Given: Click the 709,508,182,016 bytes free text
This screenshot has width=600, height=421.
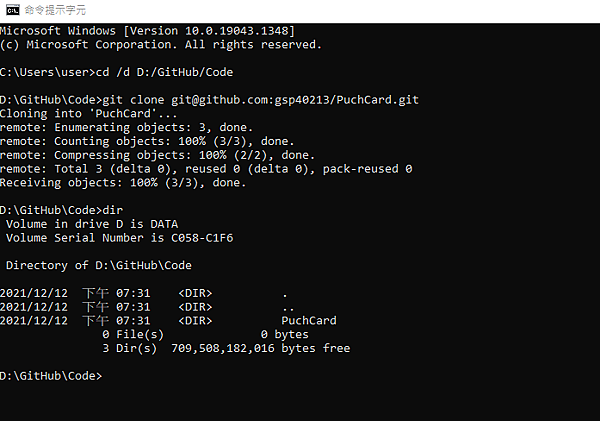Looking at the screenshot, I should tap(261, 348).
